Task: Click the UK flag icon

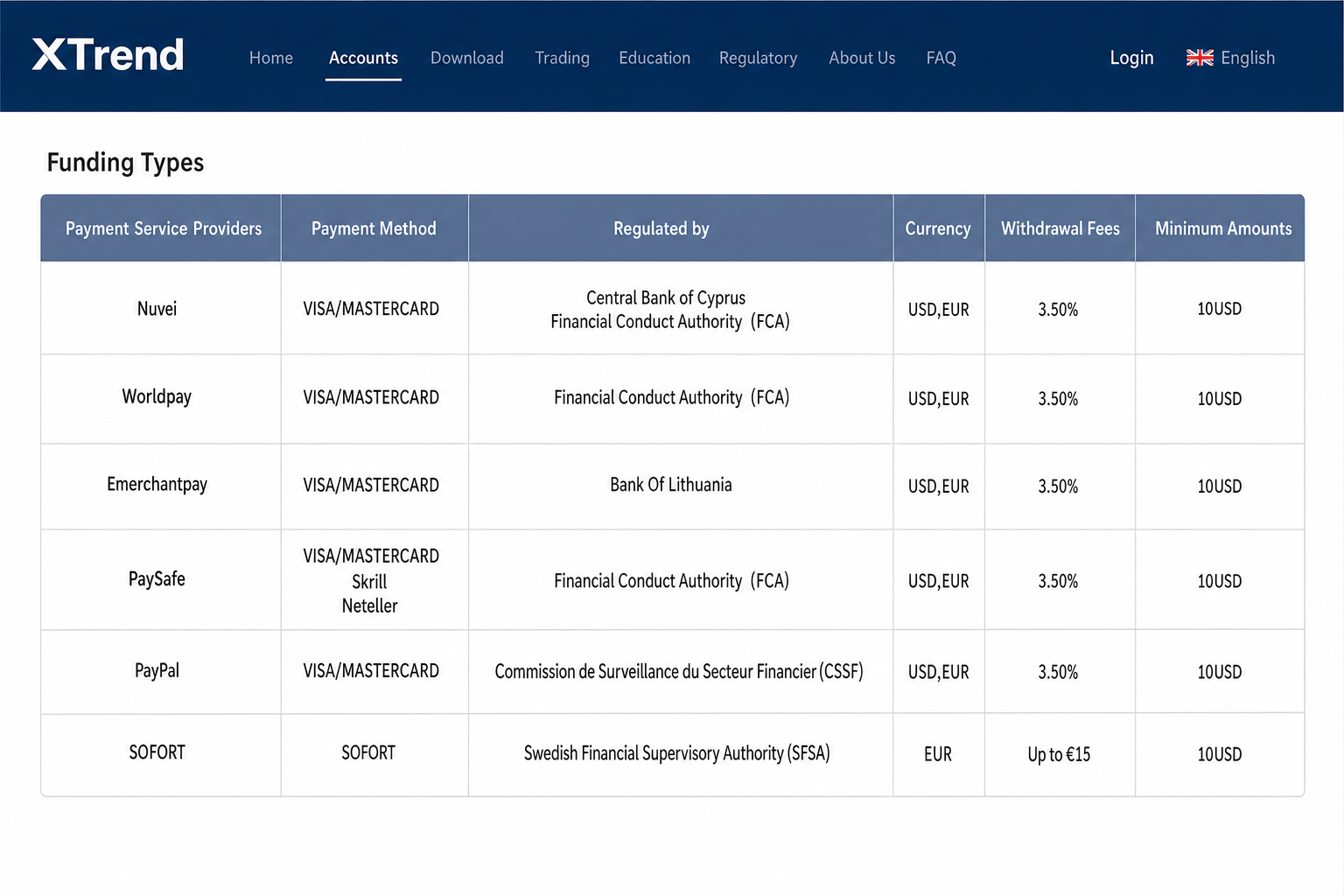Action: tap(1200, 58)
